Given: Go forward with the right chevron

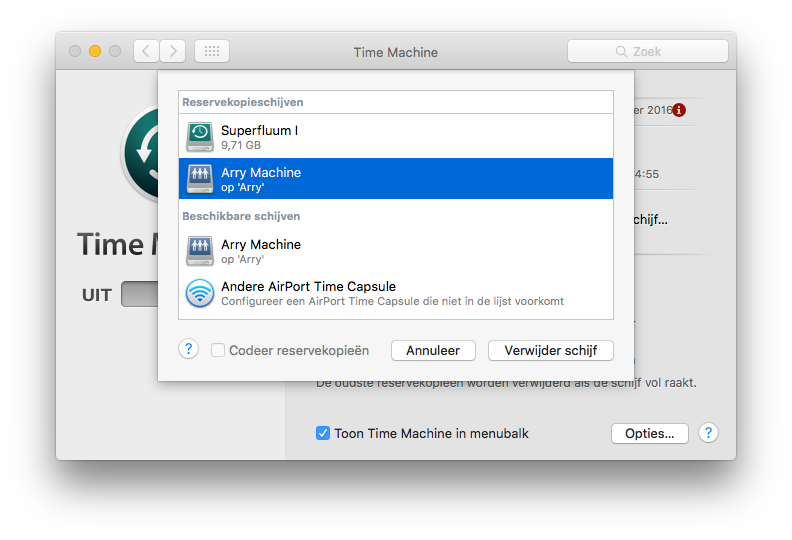Looking at the screenshot, I should coord(173,51).
